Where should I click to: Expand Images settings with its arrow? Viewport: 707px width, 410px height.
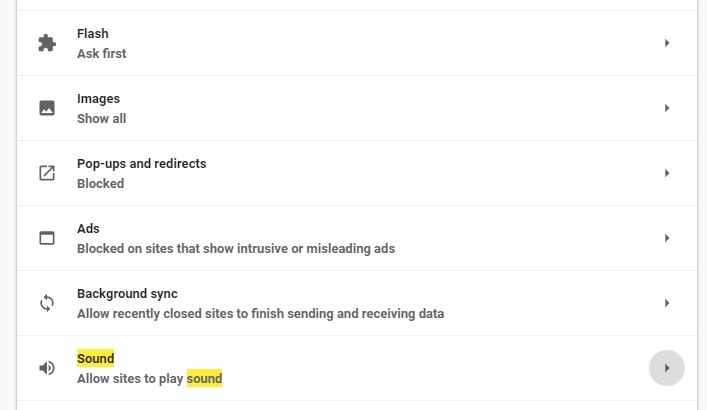click(x=667, y=108)
